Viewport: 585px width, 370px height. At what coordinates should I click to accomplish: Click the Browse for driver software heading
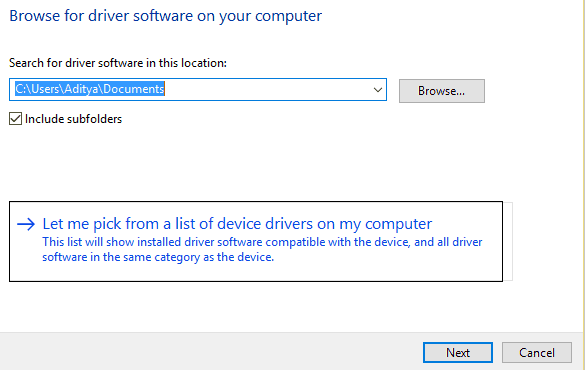coord(166,16)
